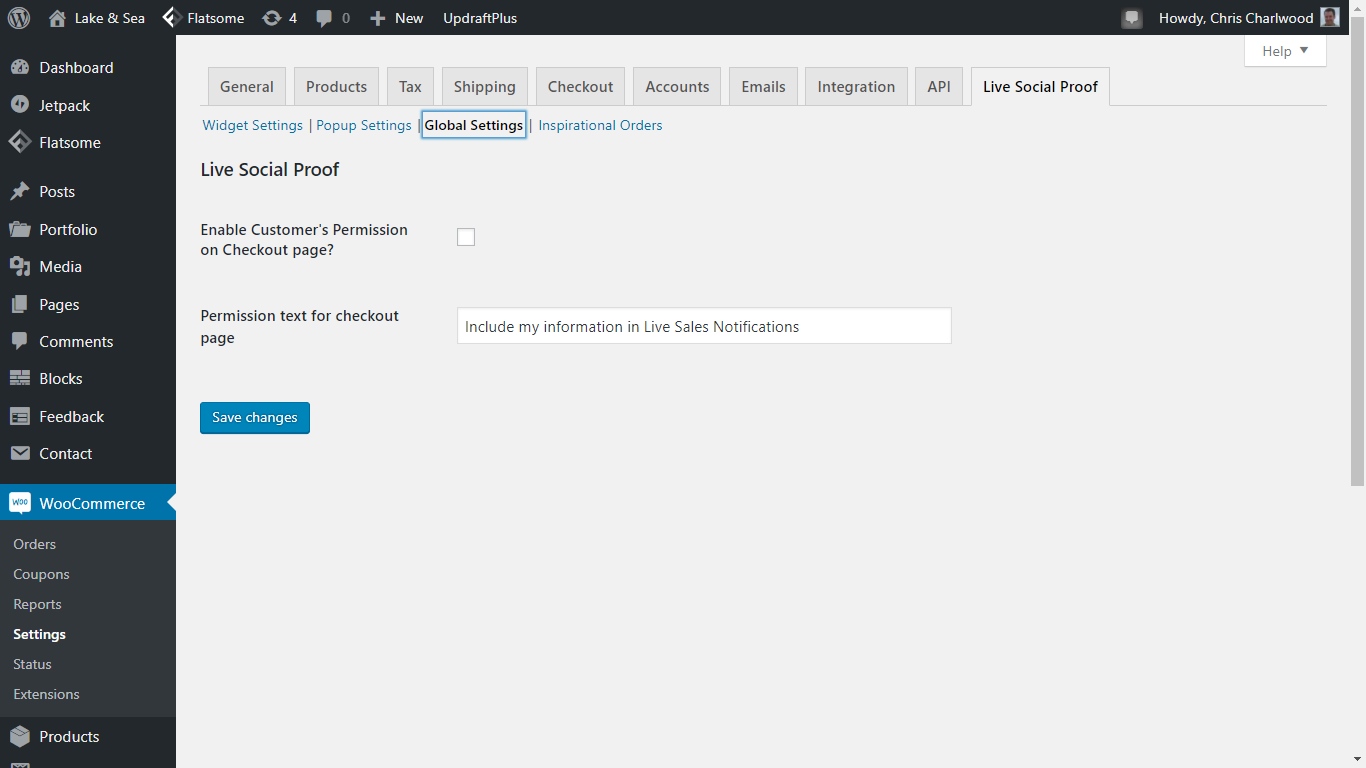The width and height of the screenshot is (1366, 768).
Task: Open UpdraftPlus in the admin bar
Action: 480,18
